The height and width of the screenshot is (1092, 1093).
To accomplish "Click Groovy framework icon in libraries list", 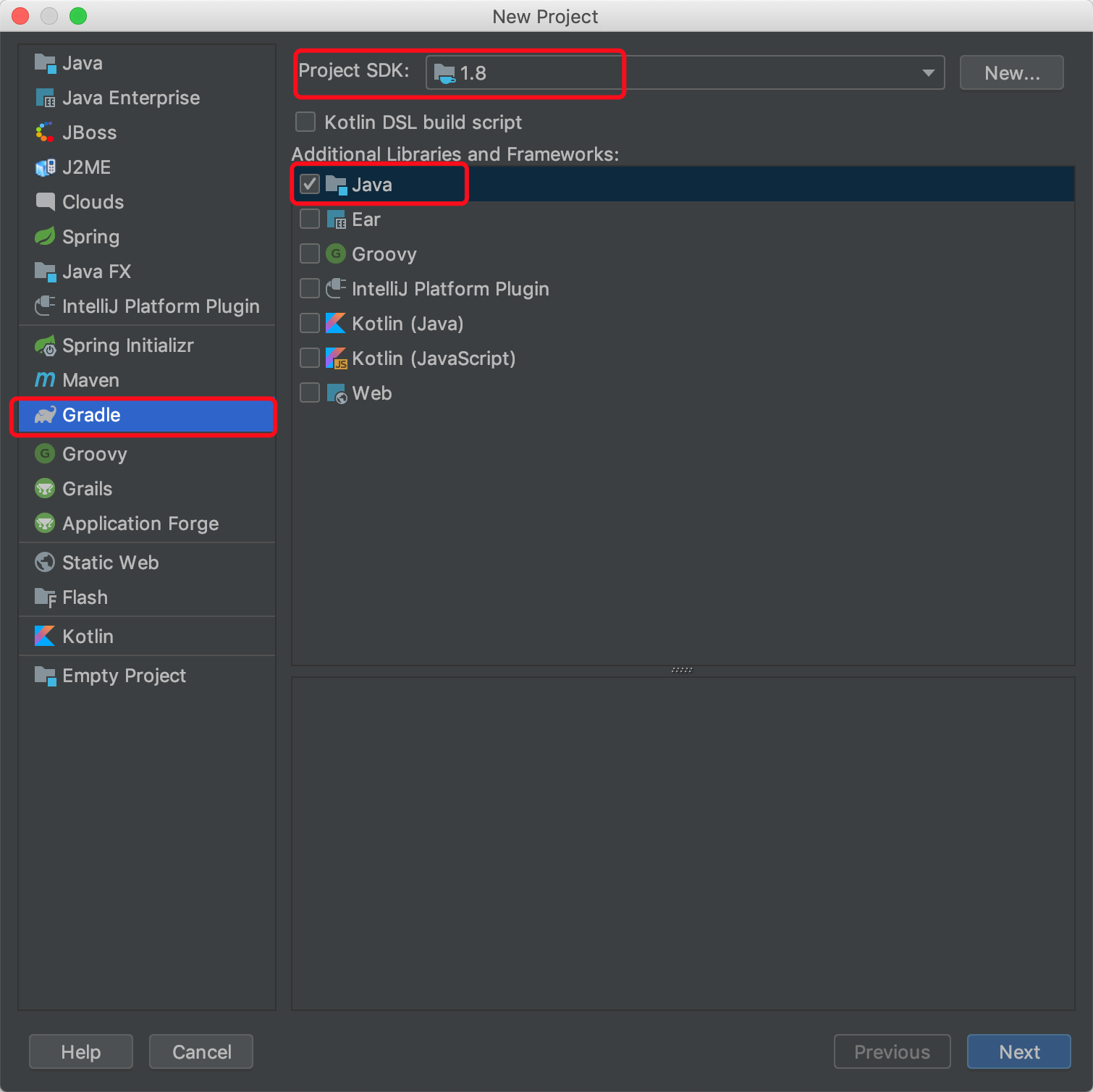I will coord(336,253).
